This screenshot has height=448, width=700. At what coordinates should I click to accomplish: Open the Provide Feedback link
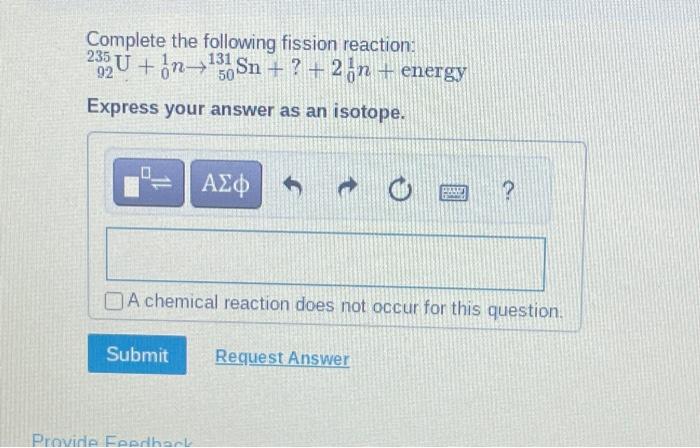click(x=112, y=441)
